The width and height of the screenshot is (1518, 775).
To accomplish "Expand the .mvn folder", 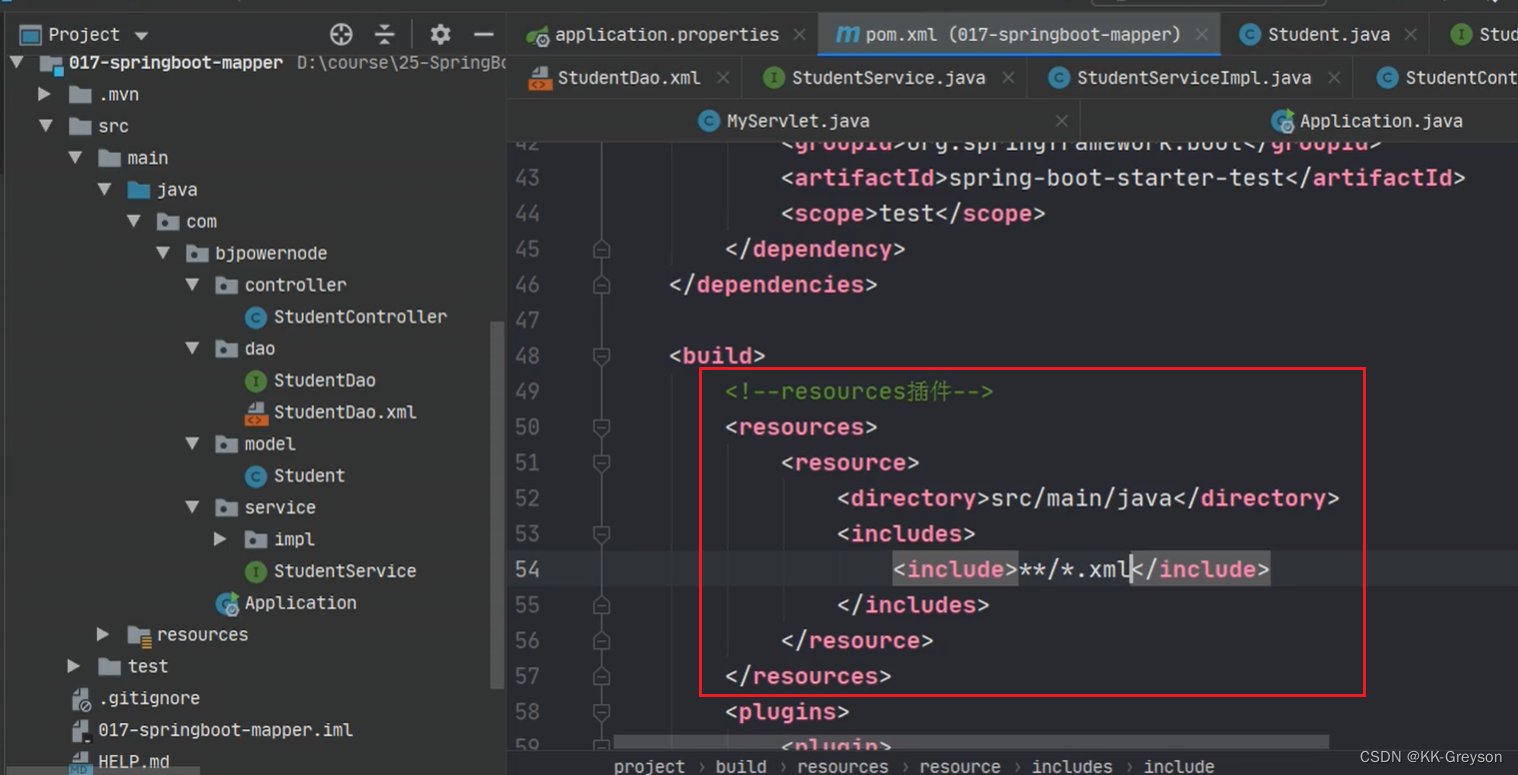I will pos(44,94).
